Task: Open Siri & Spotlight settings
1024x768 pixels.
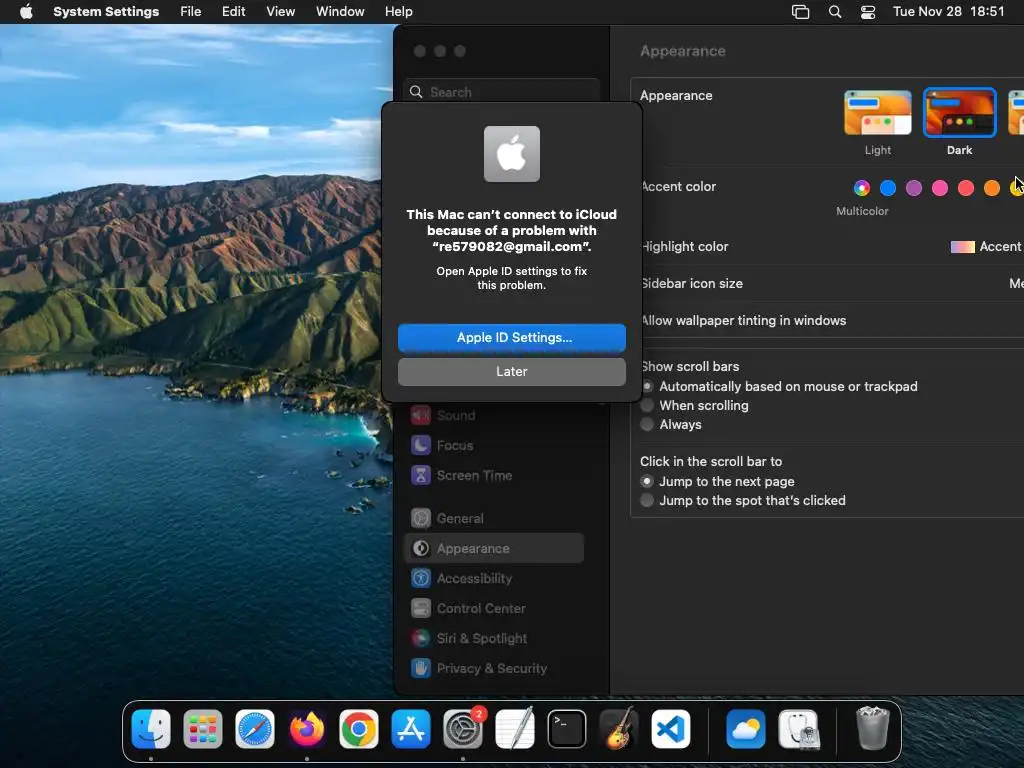Action: point(493,639)
